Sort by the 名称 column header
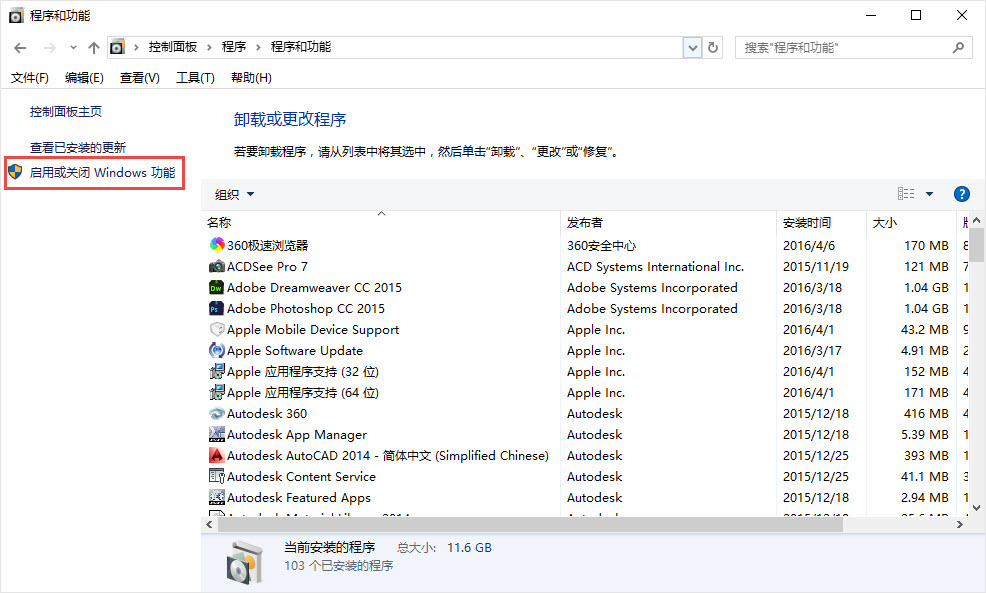986x593 pixels. point(381,222)
